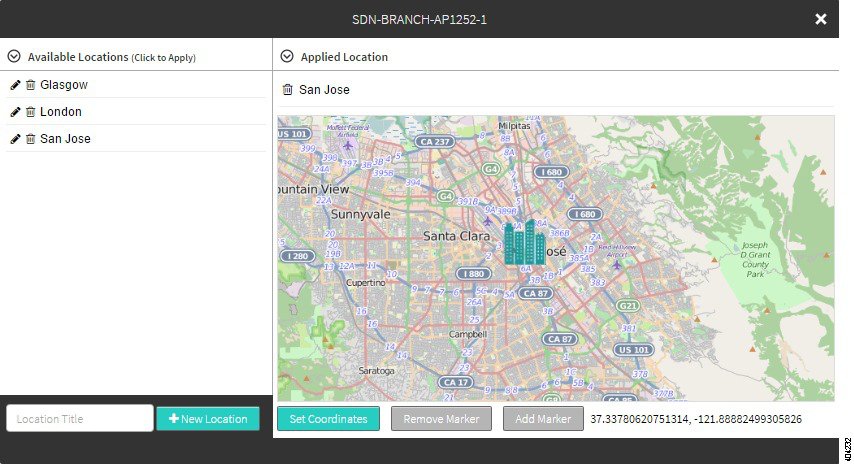
Task: Click the Add Marker button
Action: pyautogui.click(x=543, y=419)
